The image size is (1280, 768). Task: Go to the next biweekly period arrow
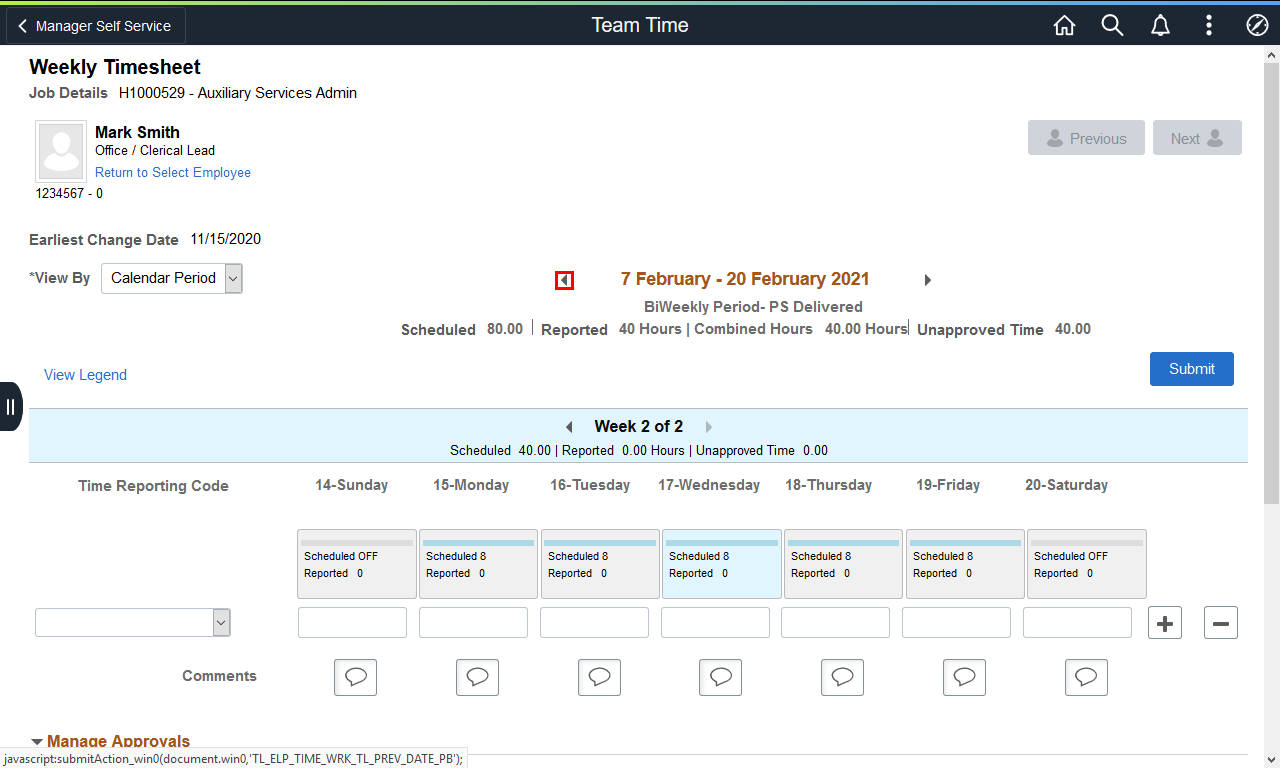coord(928,280)
